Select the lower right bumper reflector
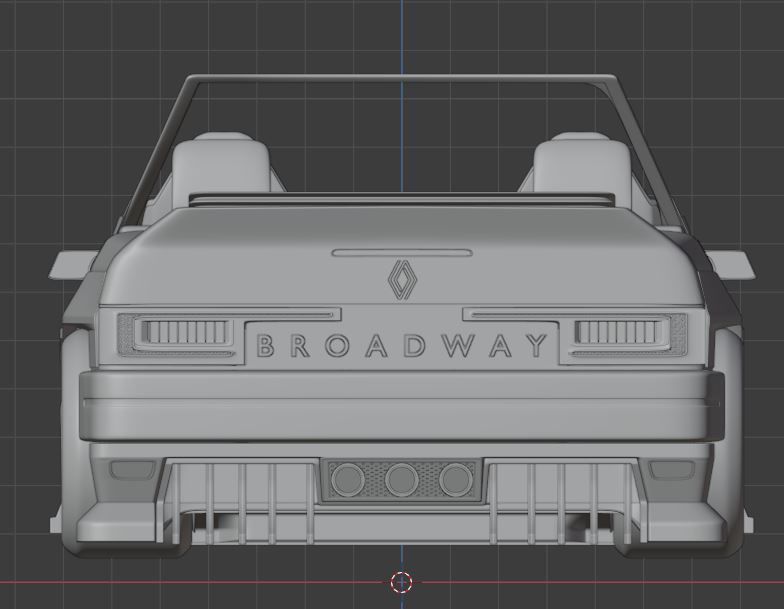 click(670, 469)
